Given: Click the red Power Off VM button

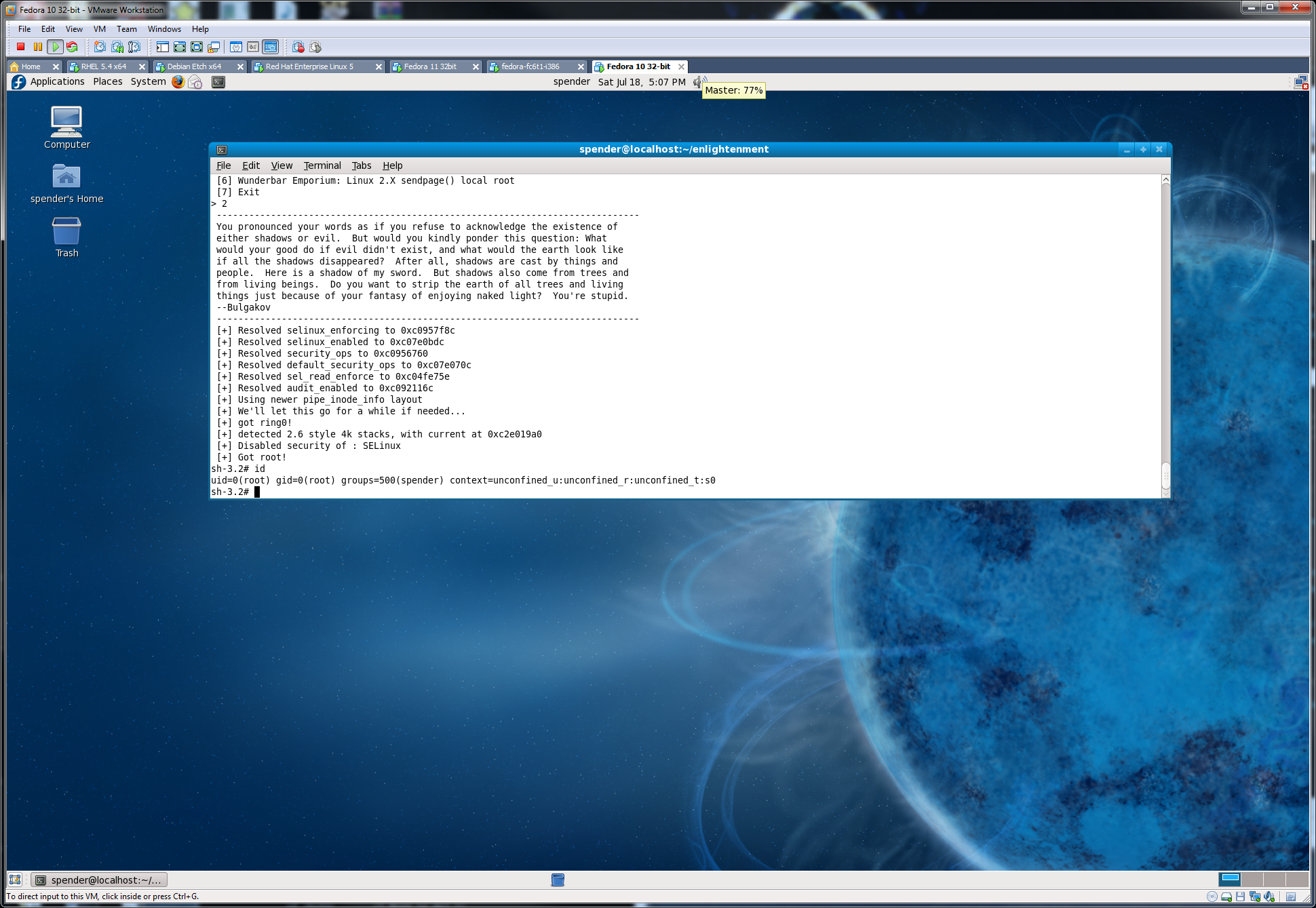Looking at the screenshot, I should 21,47.
